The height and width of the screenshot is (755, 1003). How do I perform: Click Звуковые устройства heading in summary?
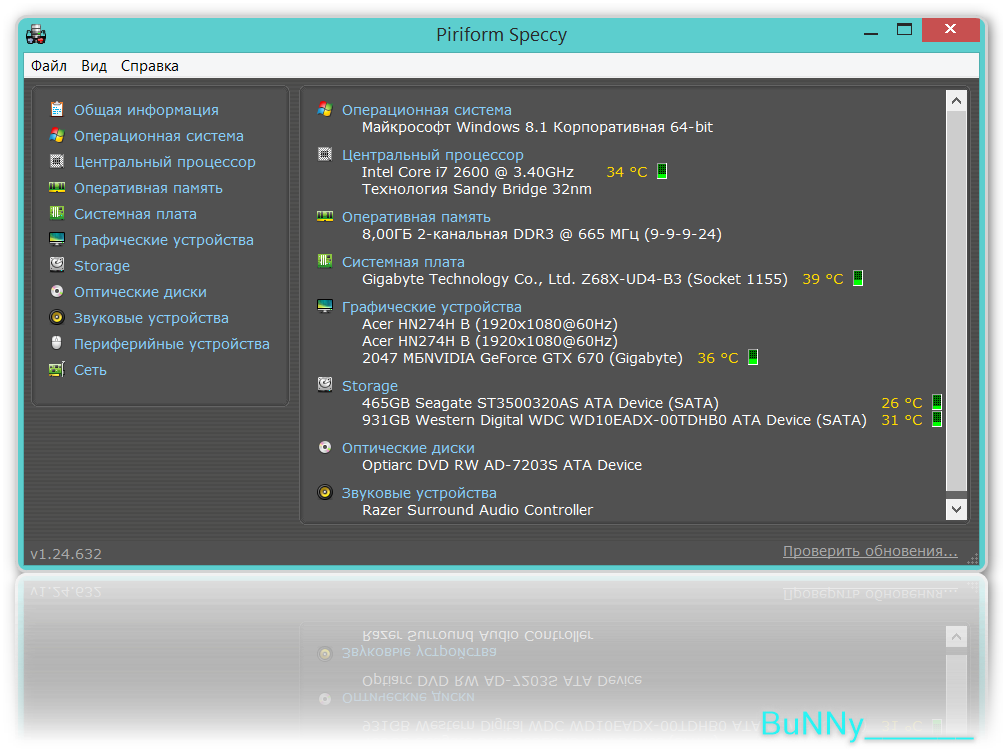[419, 493]
